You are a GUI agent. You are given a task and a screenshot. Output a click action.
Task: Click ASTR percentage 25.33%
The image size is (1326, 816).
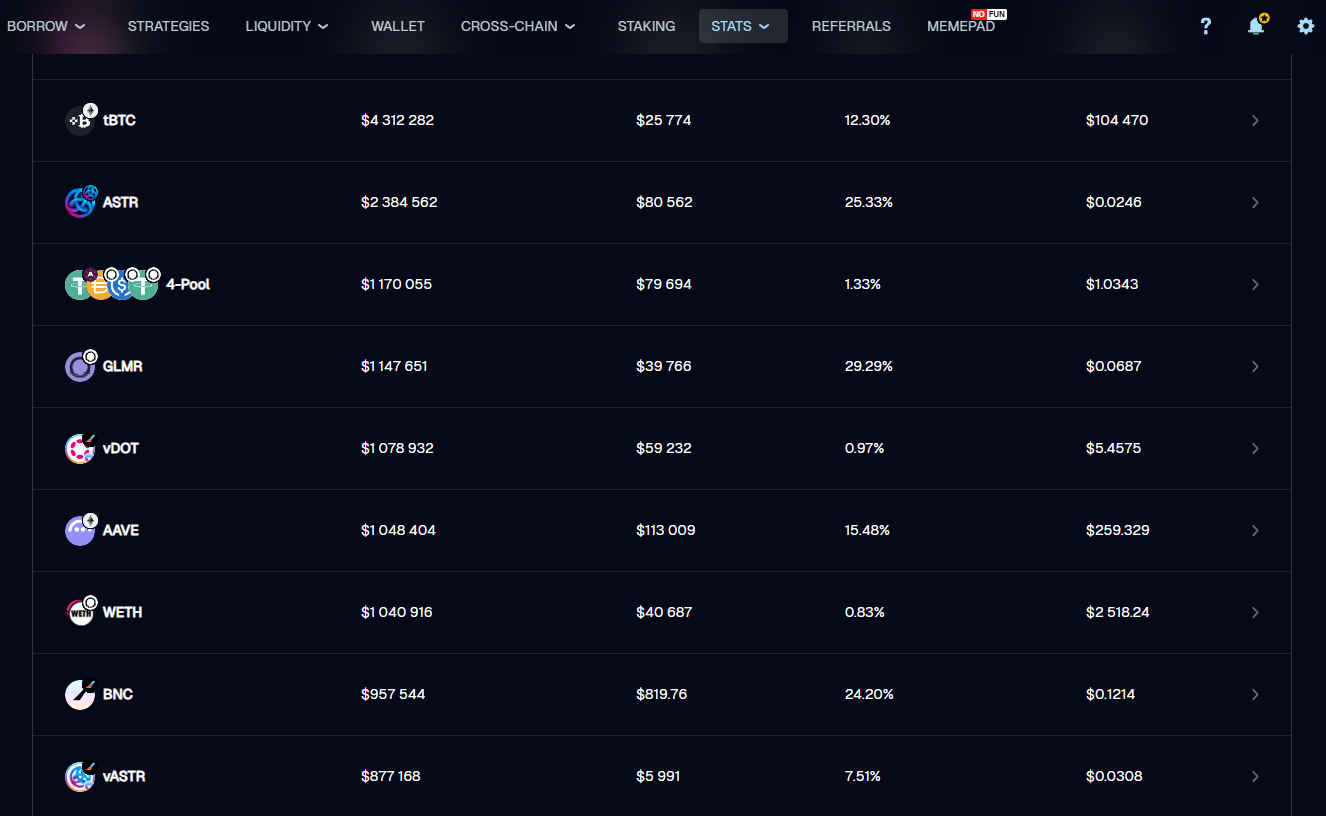click(869, 202)
